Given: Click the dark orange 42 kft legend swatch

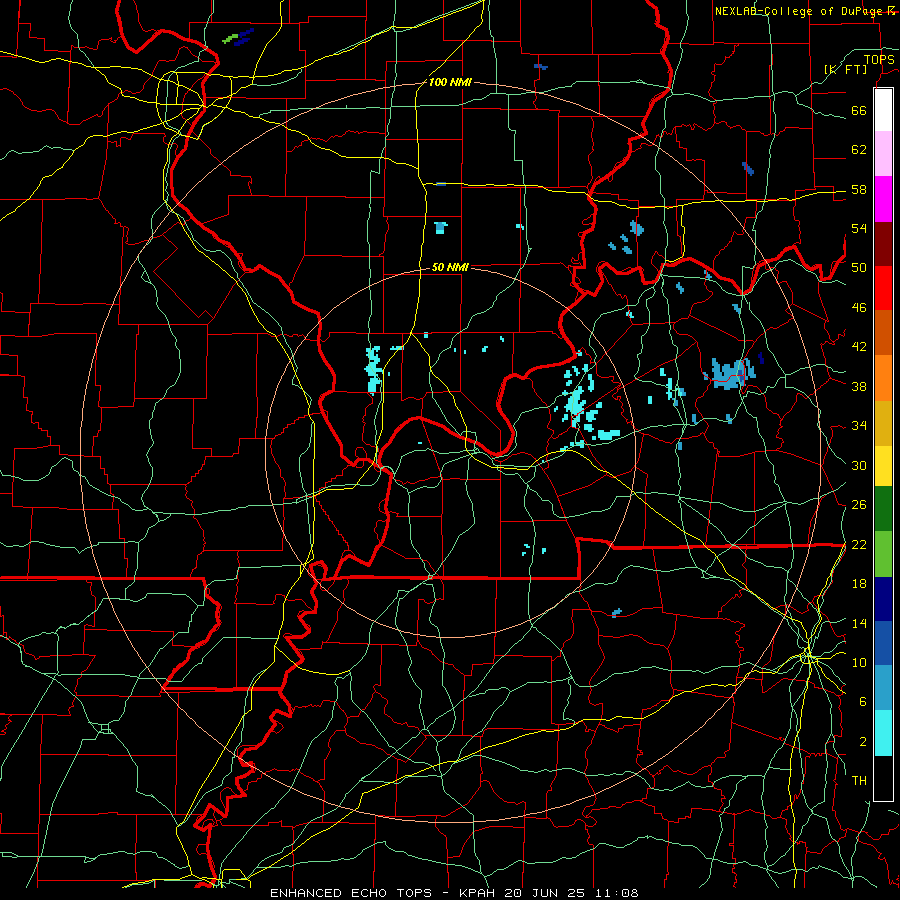Looking at the screenshot, I should point(883,332).
